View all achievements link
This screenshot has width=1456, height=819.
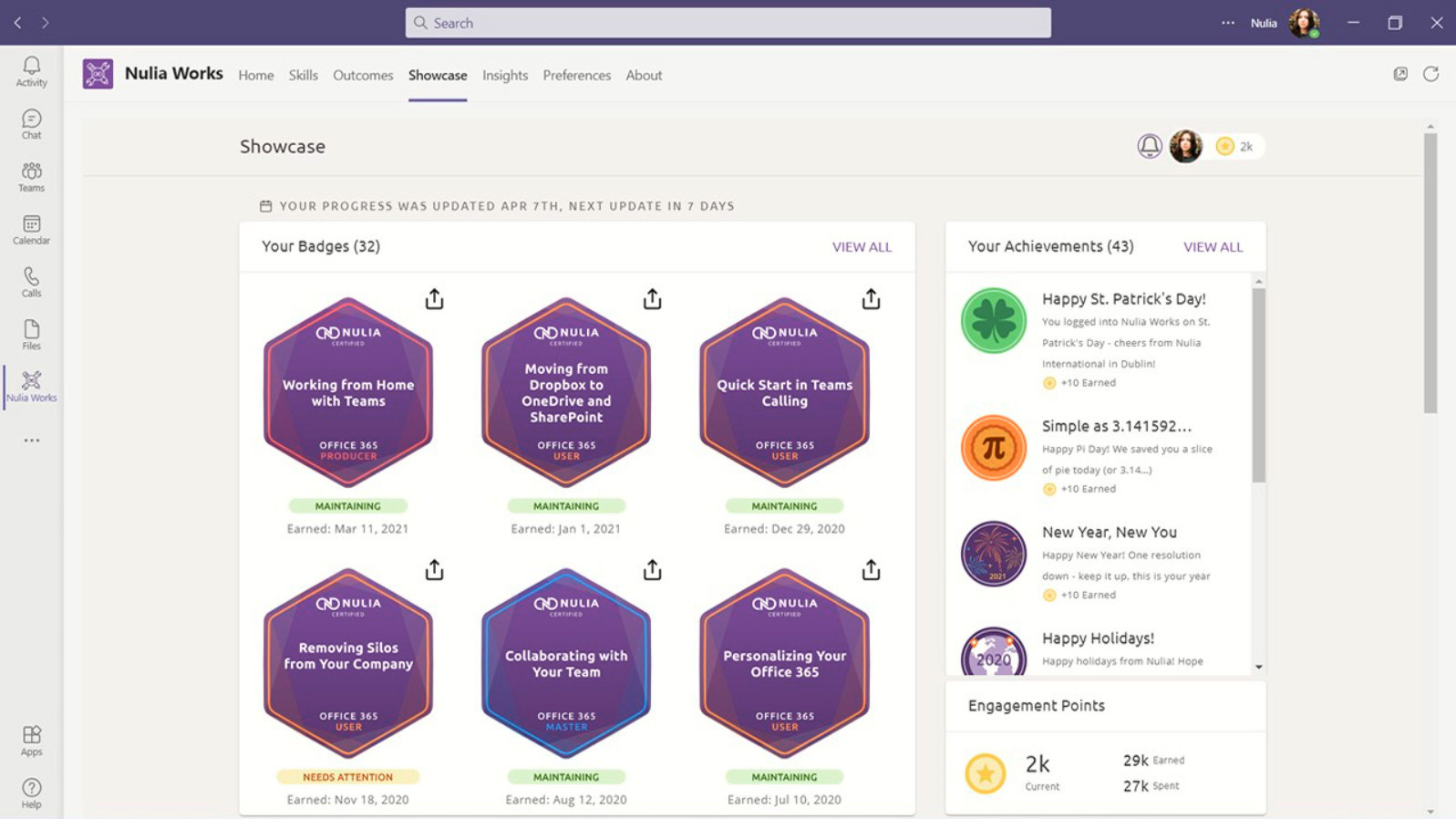coord(1213,247)
